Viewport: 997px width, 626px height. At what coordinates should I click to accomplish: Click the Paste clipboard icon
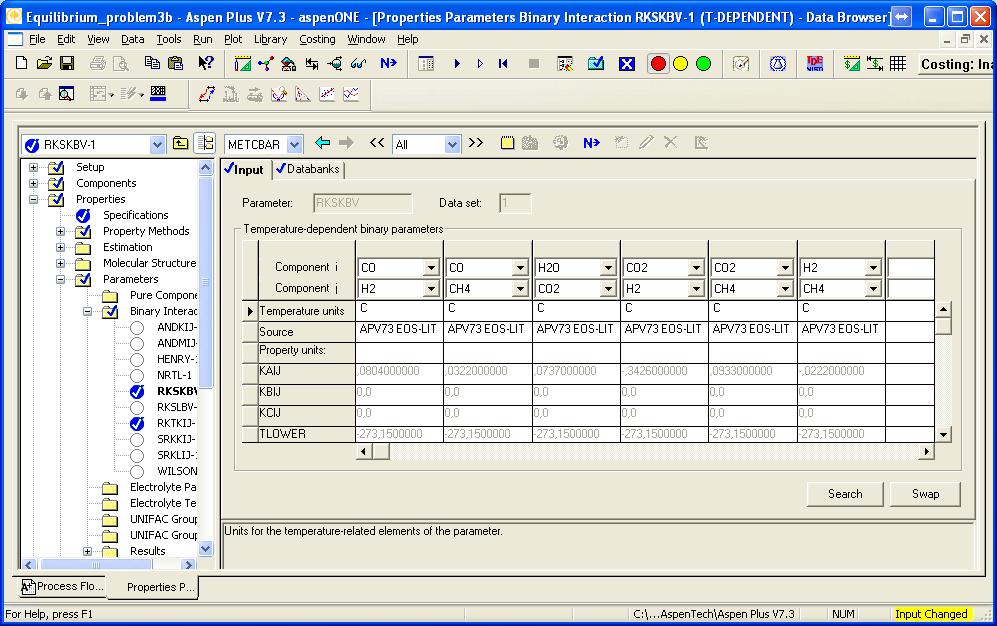[x=175, y=63]
